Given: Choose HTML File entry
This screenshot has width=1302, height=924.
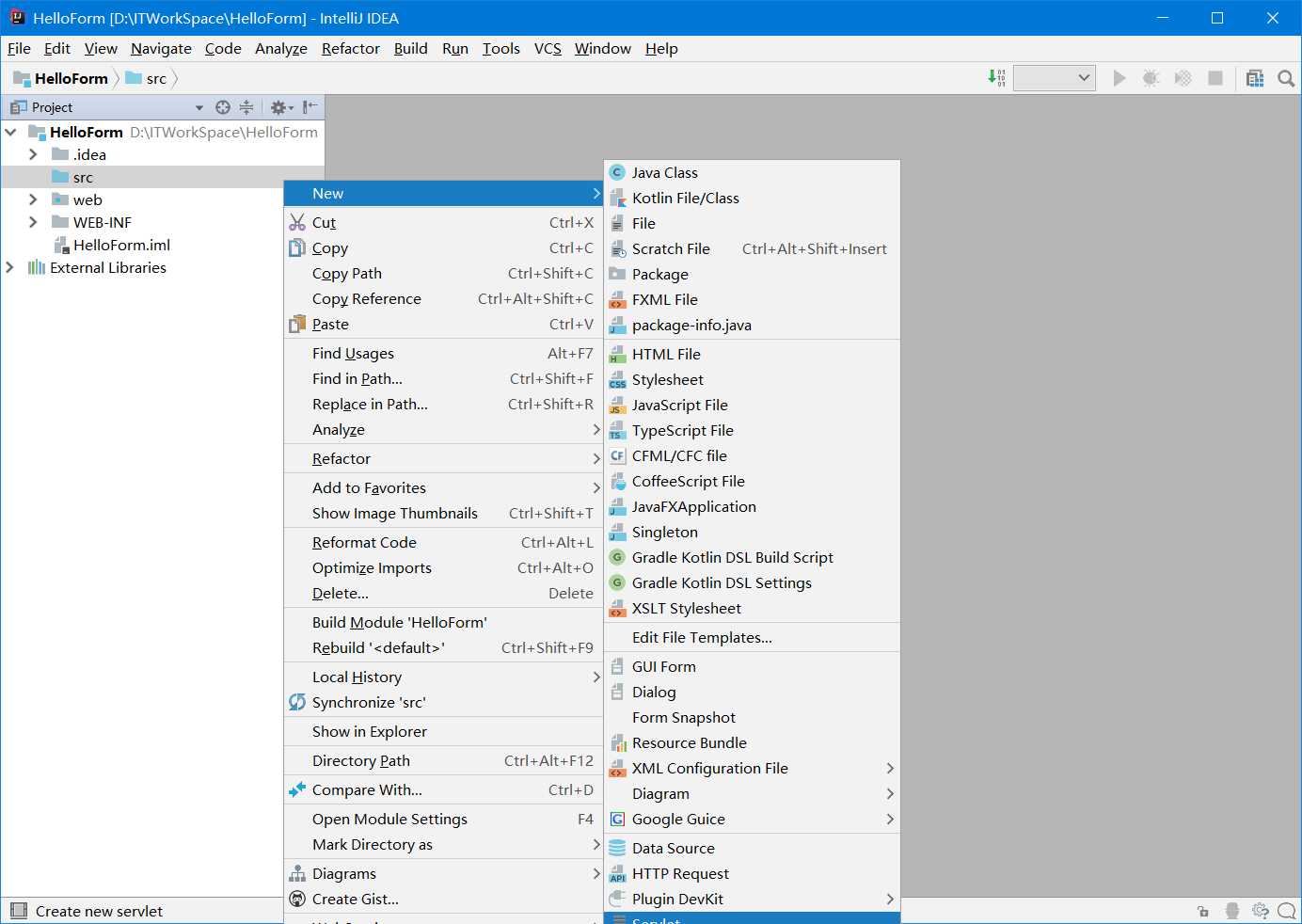Looking at the screenshot, I should pyautogui.click(x=752, y=354).
